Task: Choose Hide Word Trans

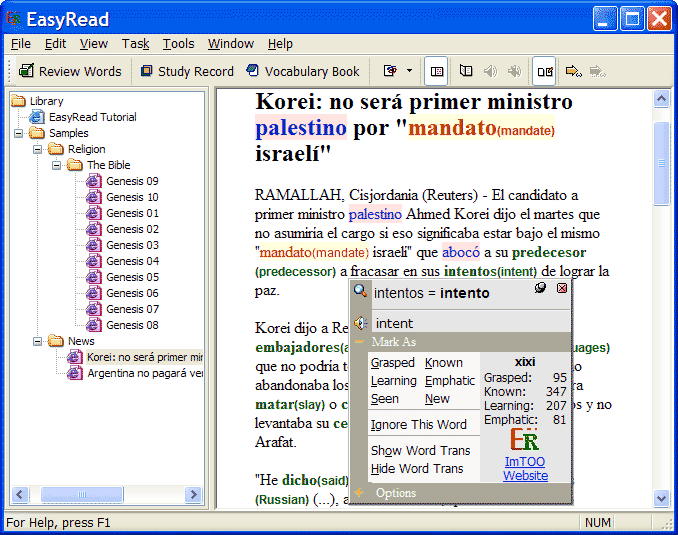Action: (417, 469)
